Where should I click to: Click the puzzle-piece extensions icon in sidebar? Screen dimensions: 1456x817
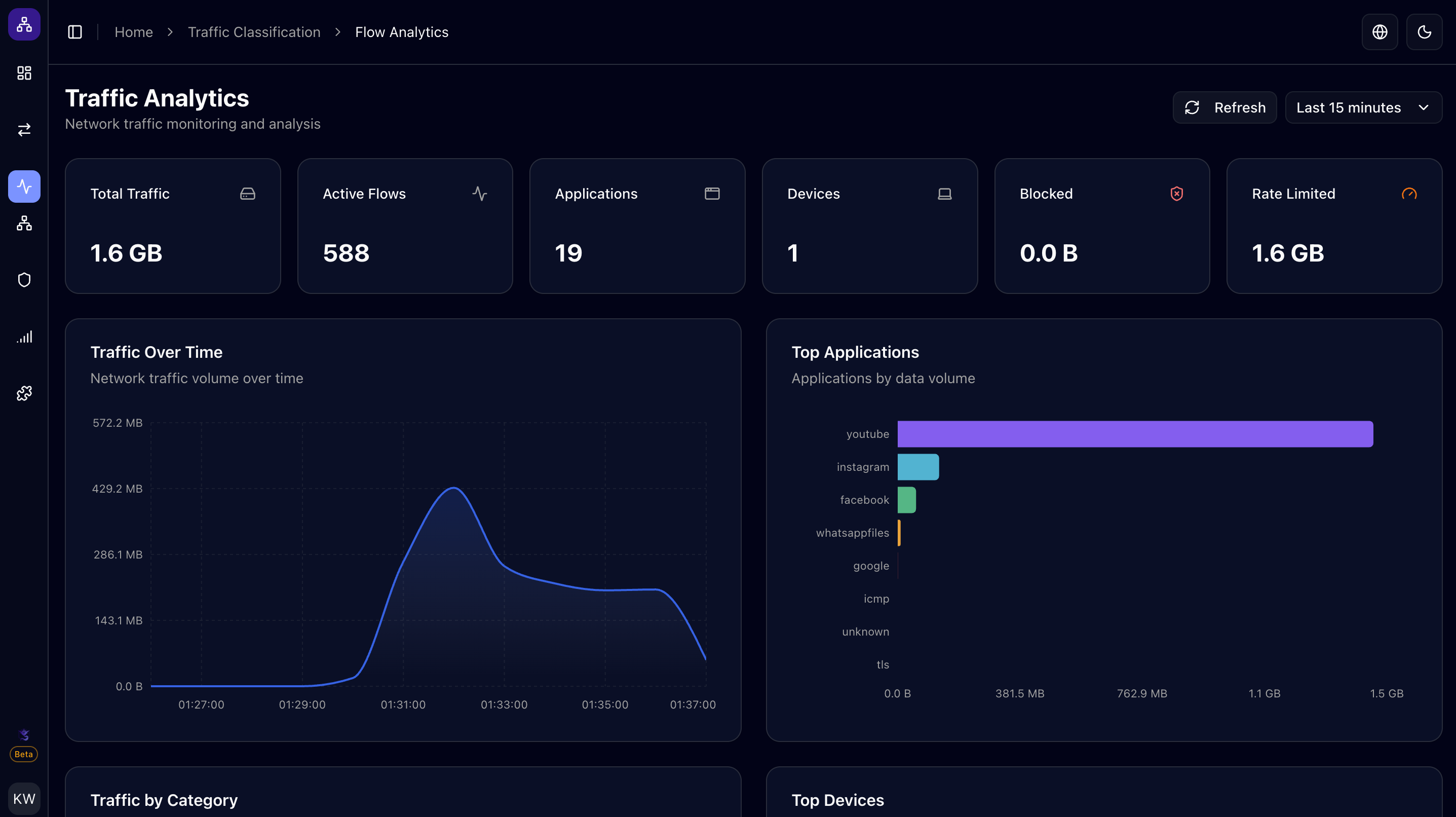tap(24, 393)
